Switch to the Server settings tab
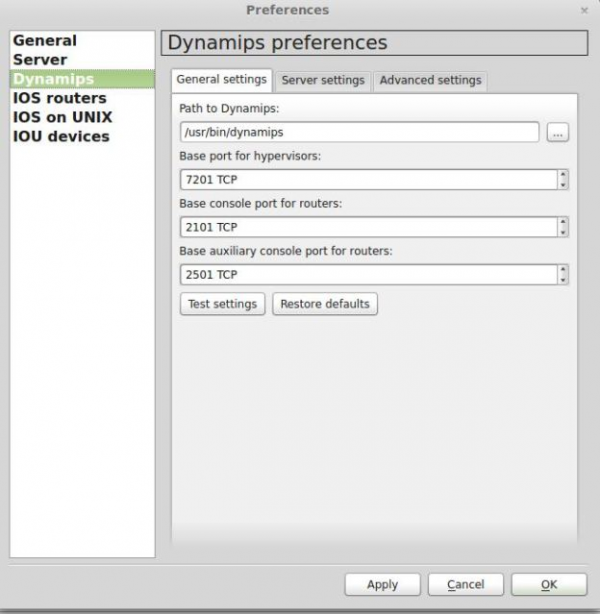 click(x=323, y=81)
